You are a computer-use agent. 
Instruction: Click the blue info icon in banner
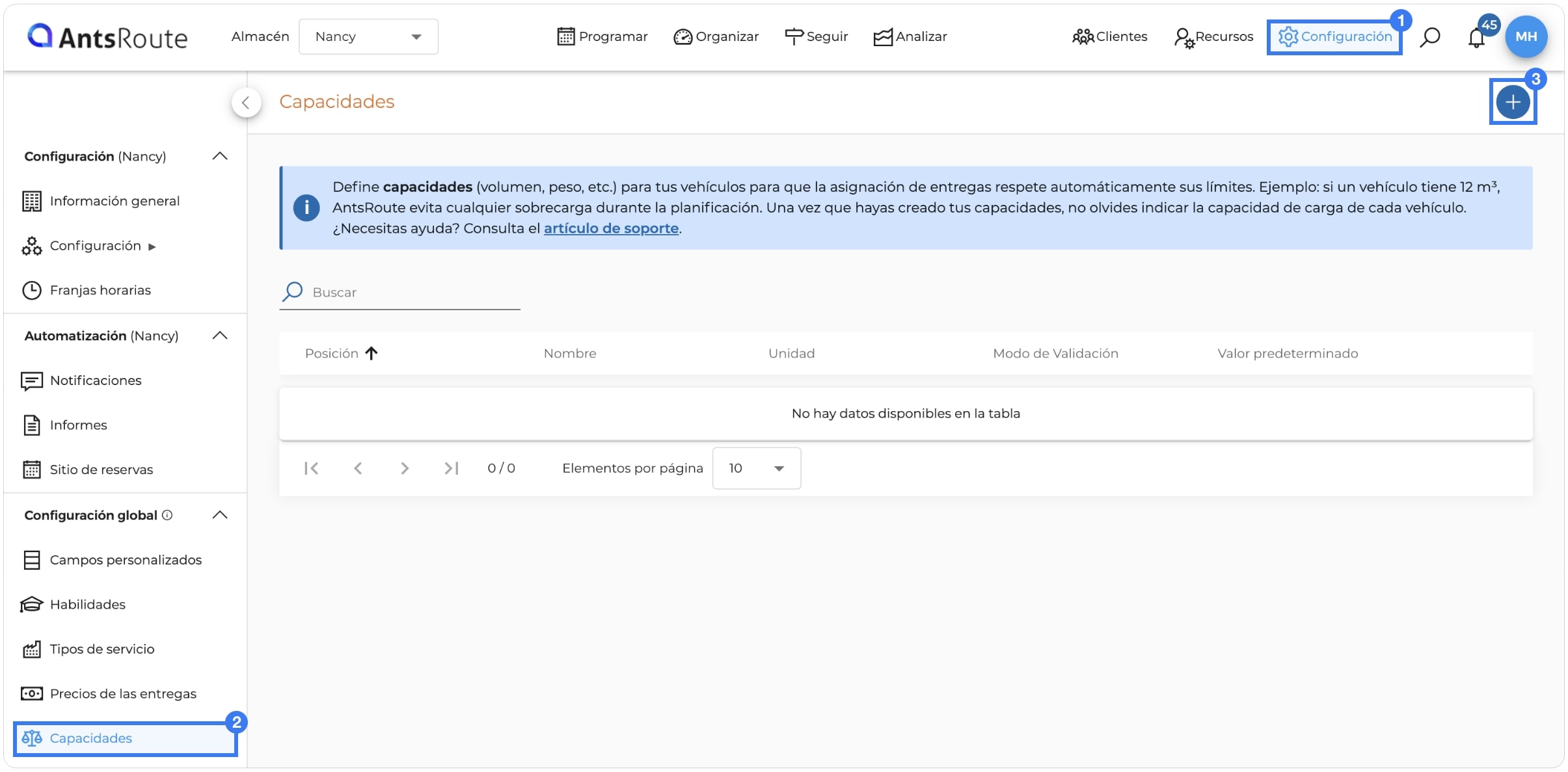click(x=306, y=208)
